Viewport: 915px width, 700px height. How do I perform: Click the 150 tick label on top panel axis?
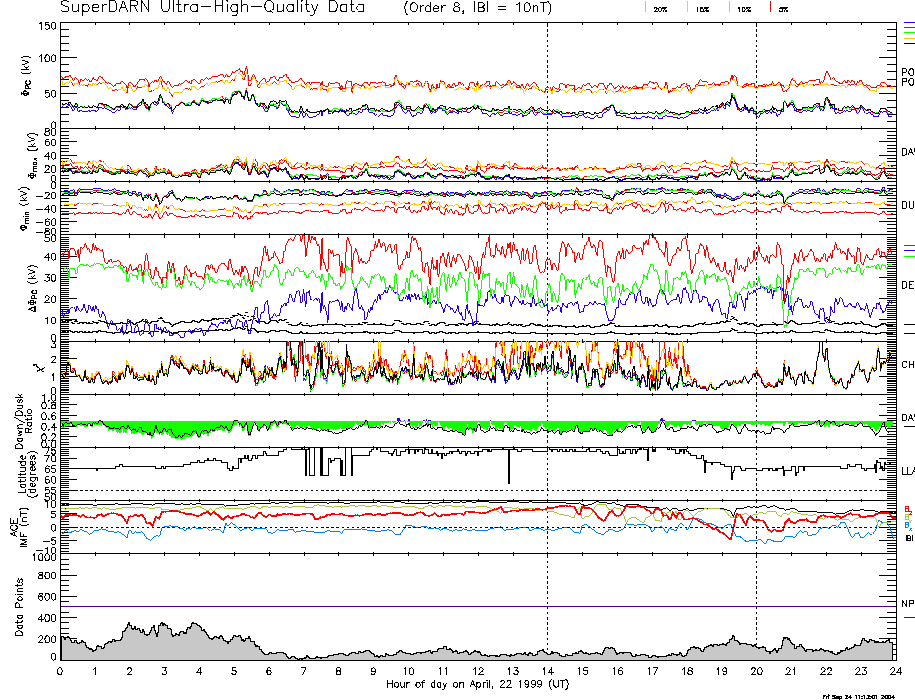(46, 25)
